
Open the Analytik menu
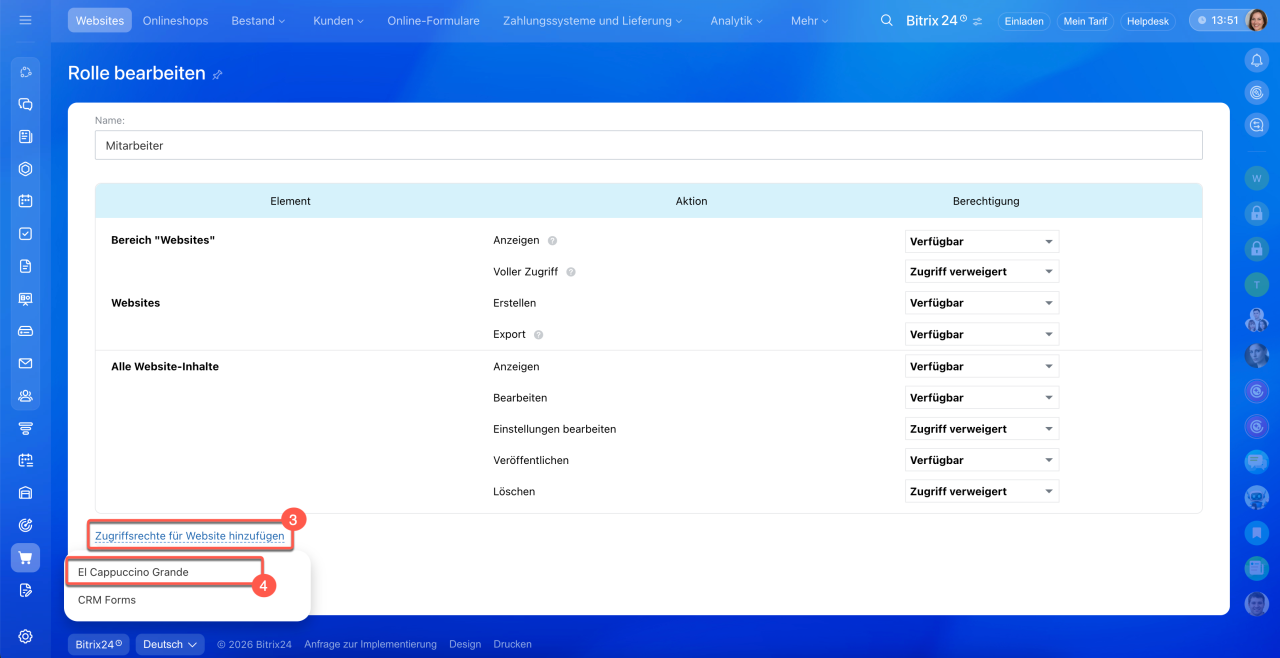point(735,20)
